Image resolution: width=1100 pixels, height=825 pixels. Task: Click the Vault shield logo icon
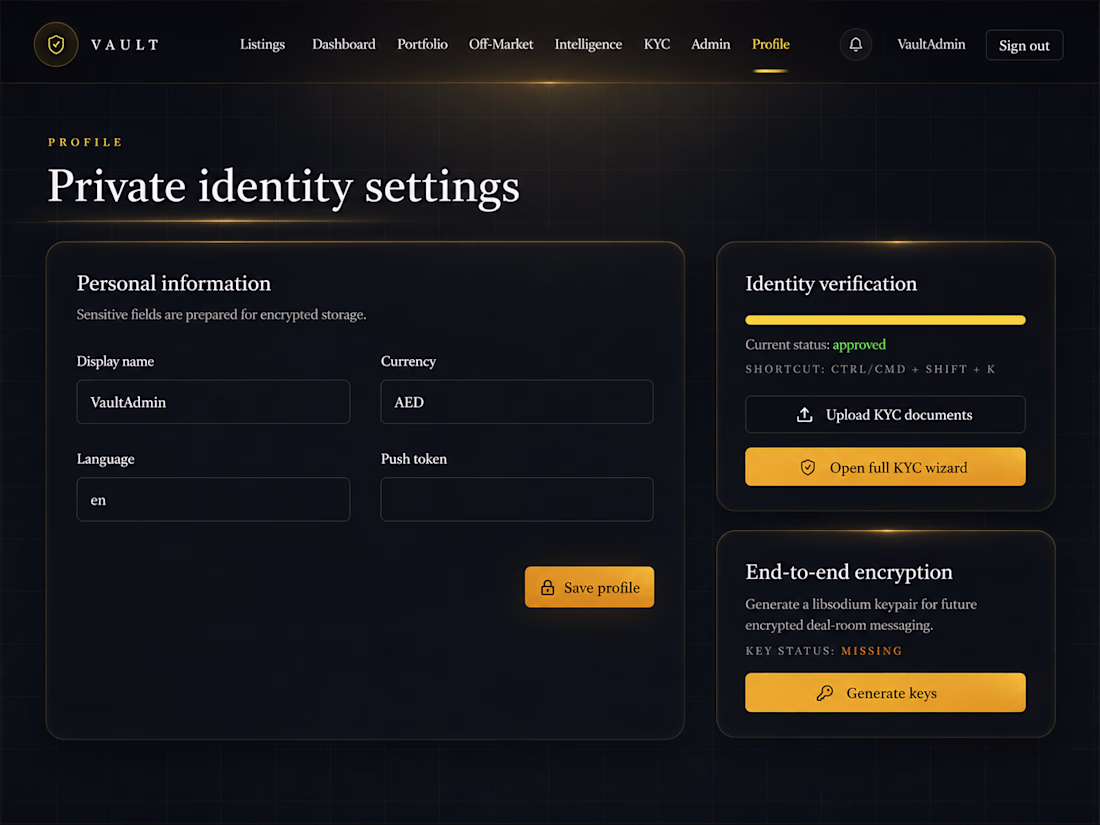pyautogui.click(x=56, y=44)
